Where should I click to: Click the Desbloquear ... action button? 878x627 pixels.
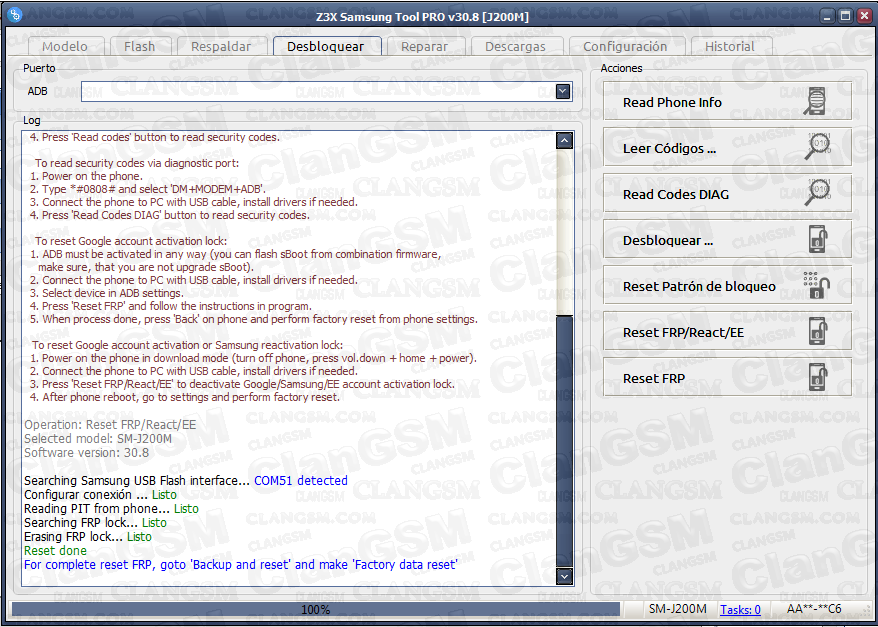727,240
